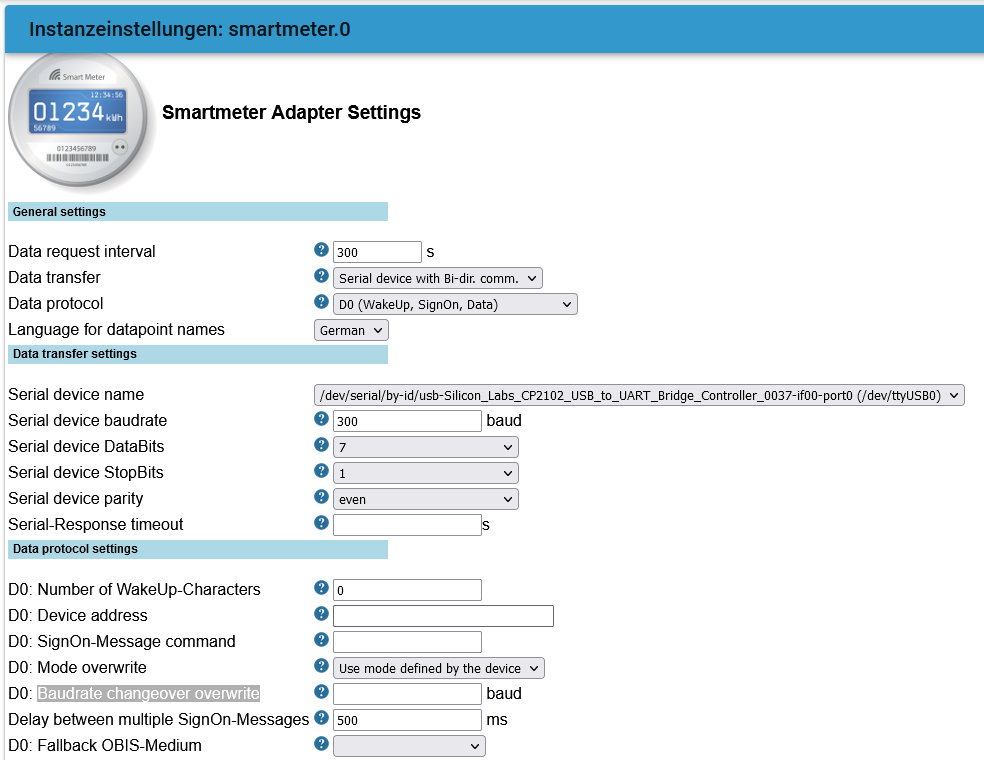Click the Instanzeinstellungen: smartmeter.0 title

coord(190,29)
